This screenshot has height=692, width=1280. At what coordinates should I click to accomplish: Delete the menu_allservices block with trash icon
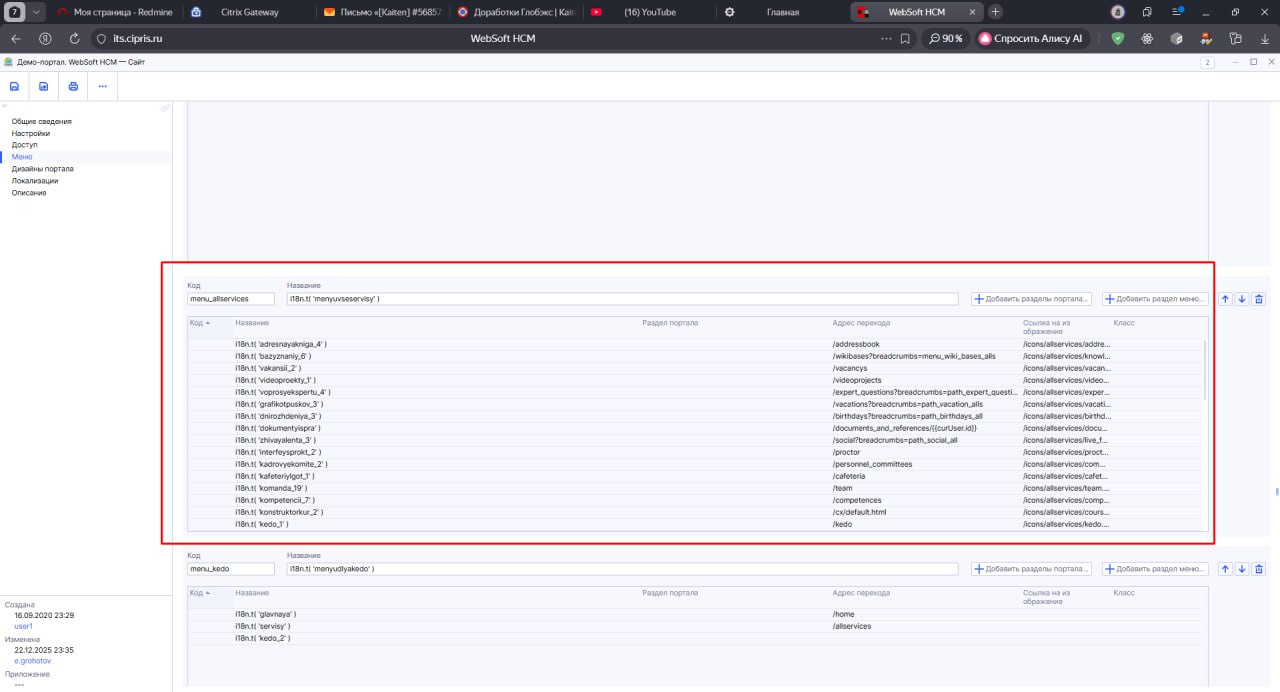click(x=1259, y=299)
